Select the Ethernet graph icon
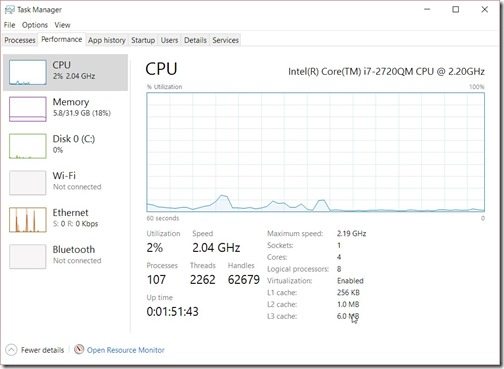The height and width of the screenshot is (369, 504). tap(28, 220)
